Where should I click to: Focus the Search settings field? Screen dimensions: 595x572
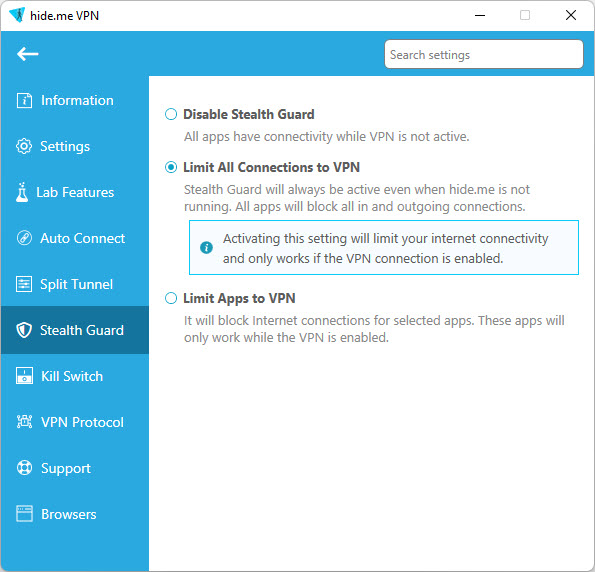coord(483,54)
